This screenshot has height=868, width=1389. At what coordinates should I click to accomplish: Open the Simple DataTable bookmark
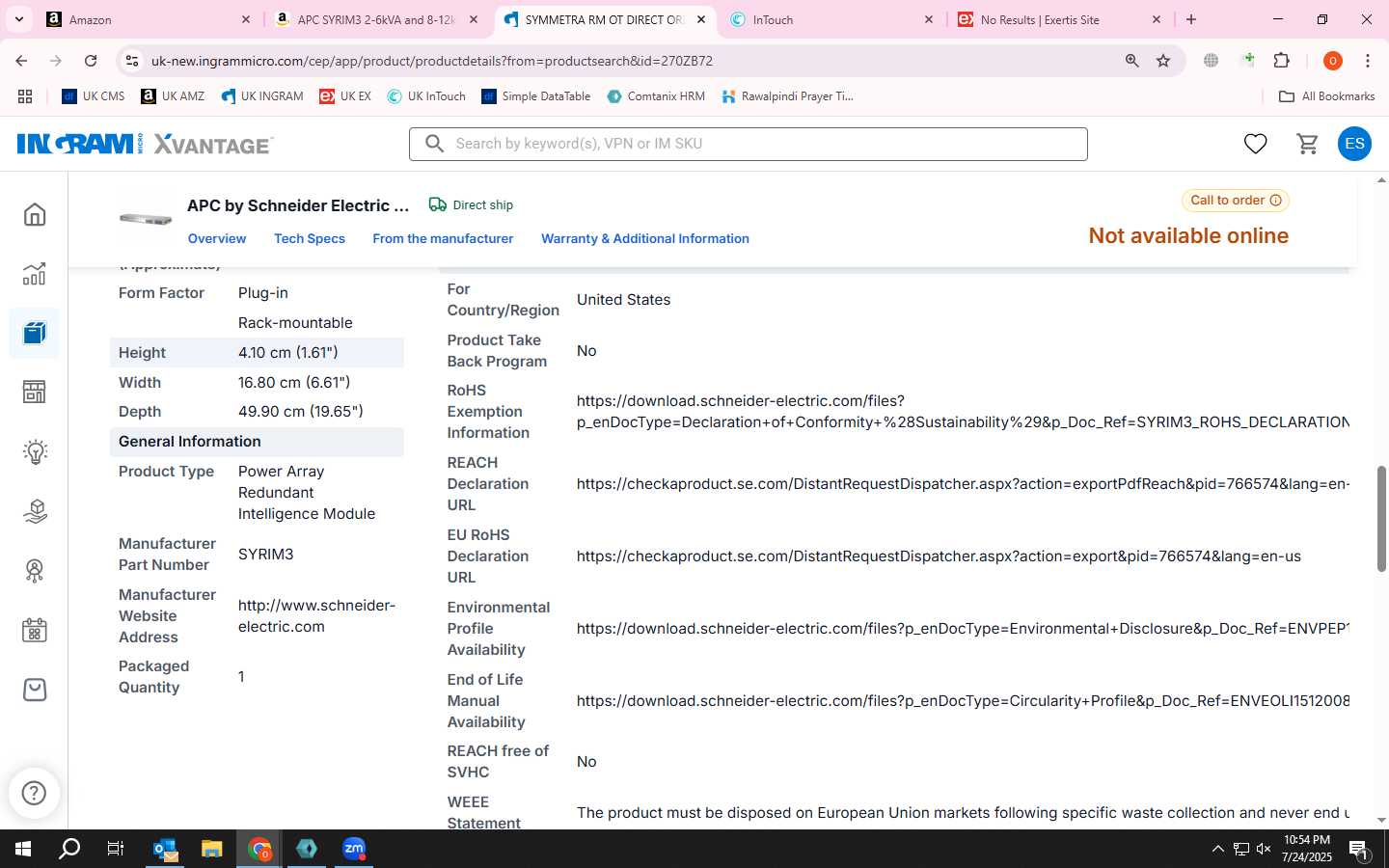[x=536, y=96]
